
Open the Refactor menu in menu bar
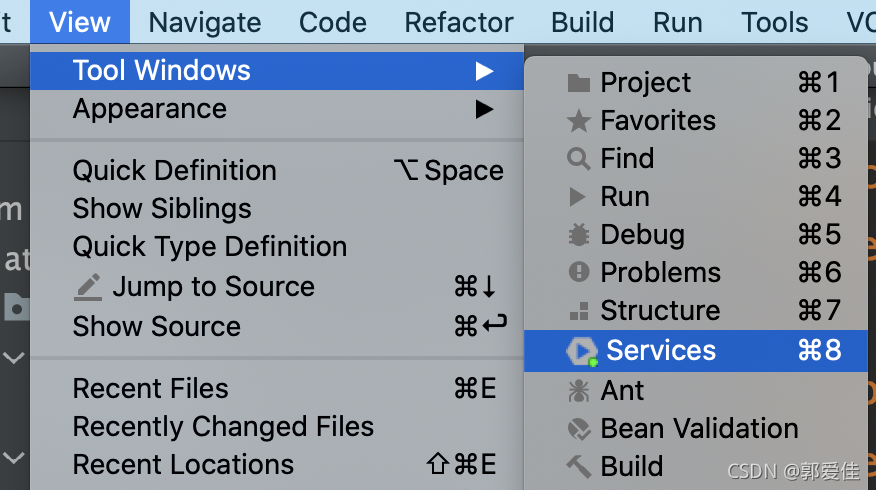(x=459, y=22)
